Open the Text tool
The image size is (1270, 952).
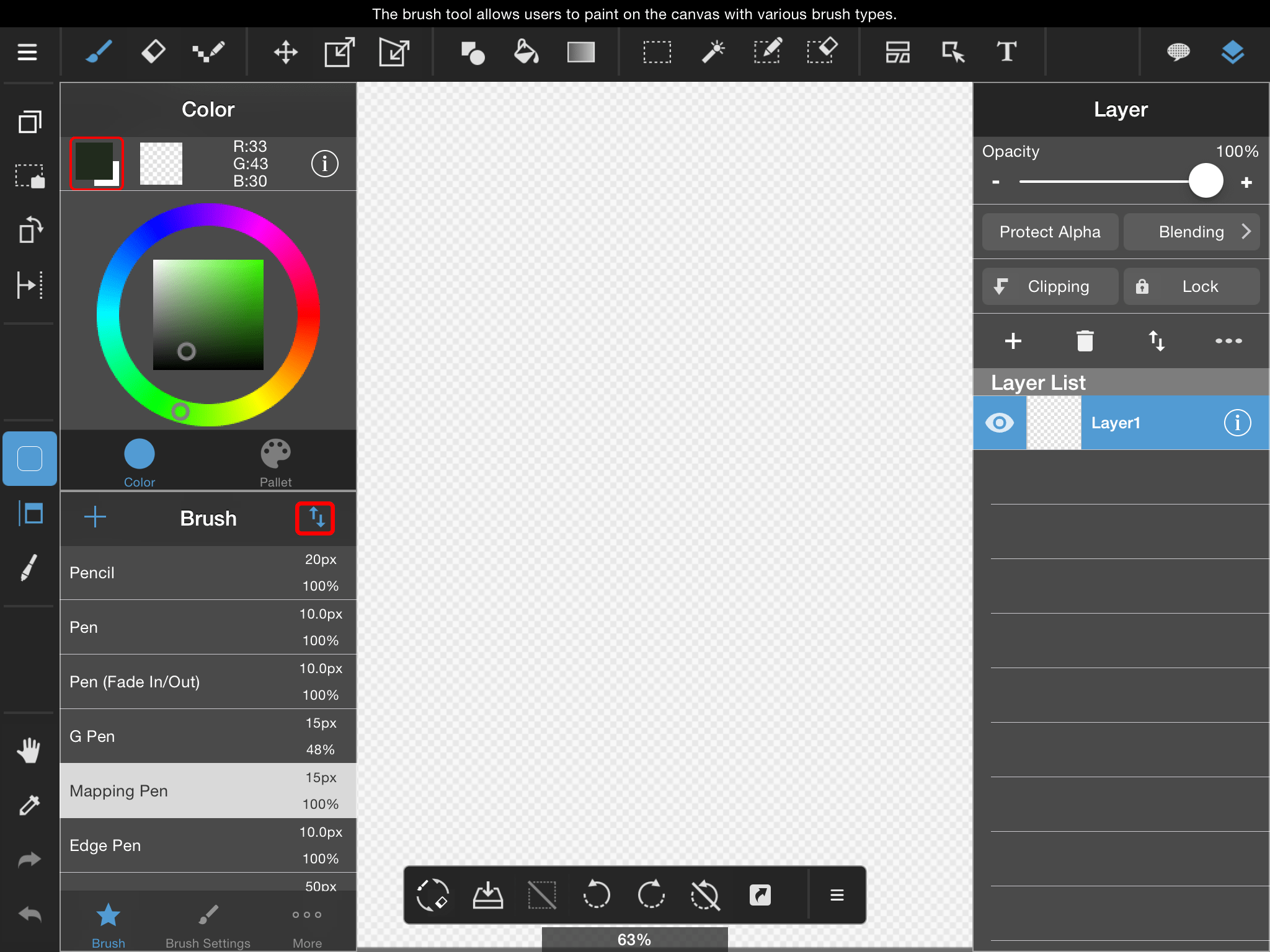pyautogui.click(x=1006, y=52)
